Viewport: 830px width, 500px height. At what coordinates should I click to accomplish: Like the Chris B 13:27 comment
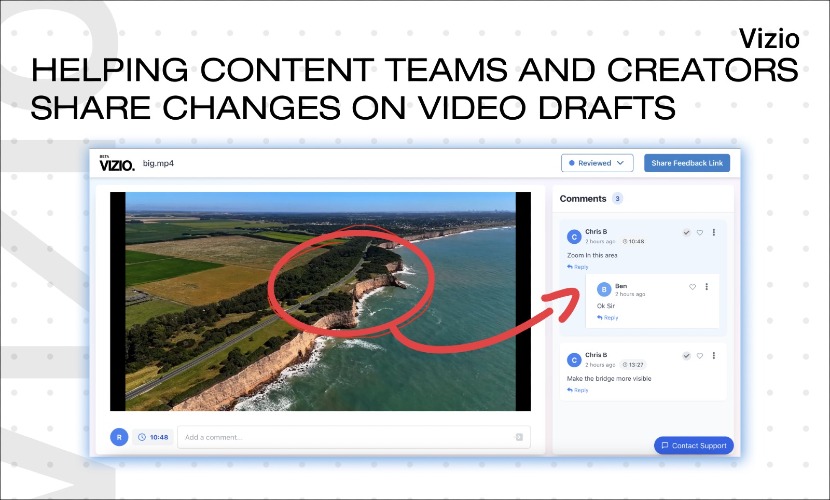(700, 356)
